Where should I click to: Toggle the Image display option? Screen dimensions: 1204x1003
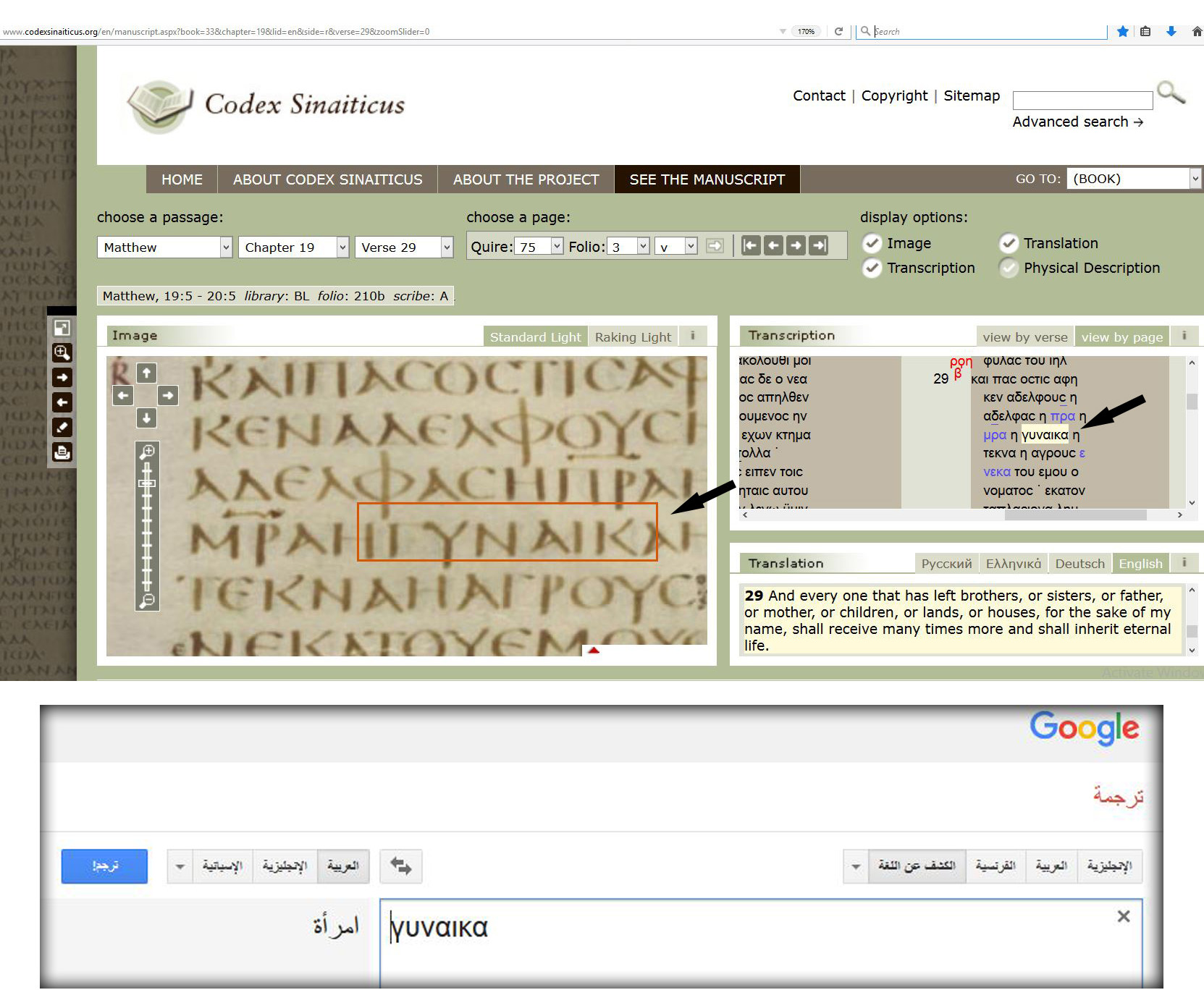point(872,243)
